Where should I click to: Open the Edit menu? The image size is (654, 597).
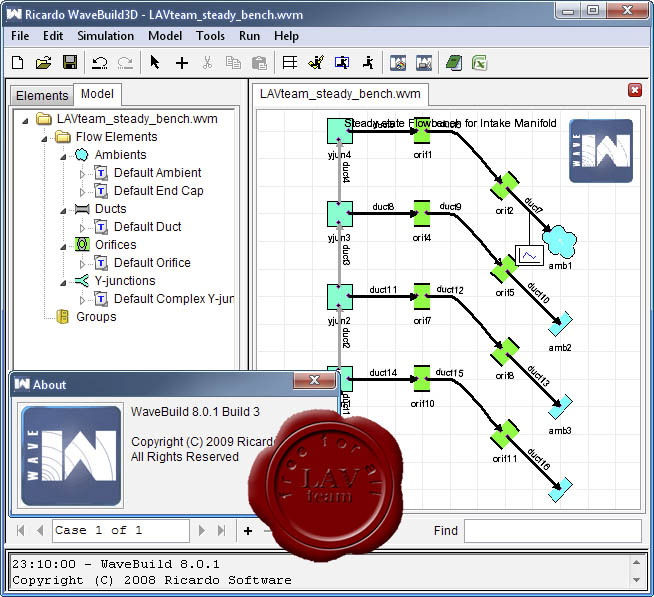[x=53, y=36]
